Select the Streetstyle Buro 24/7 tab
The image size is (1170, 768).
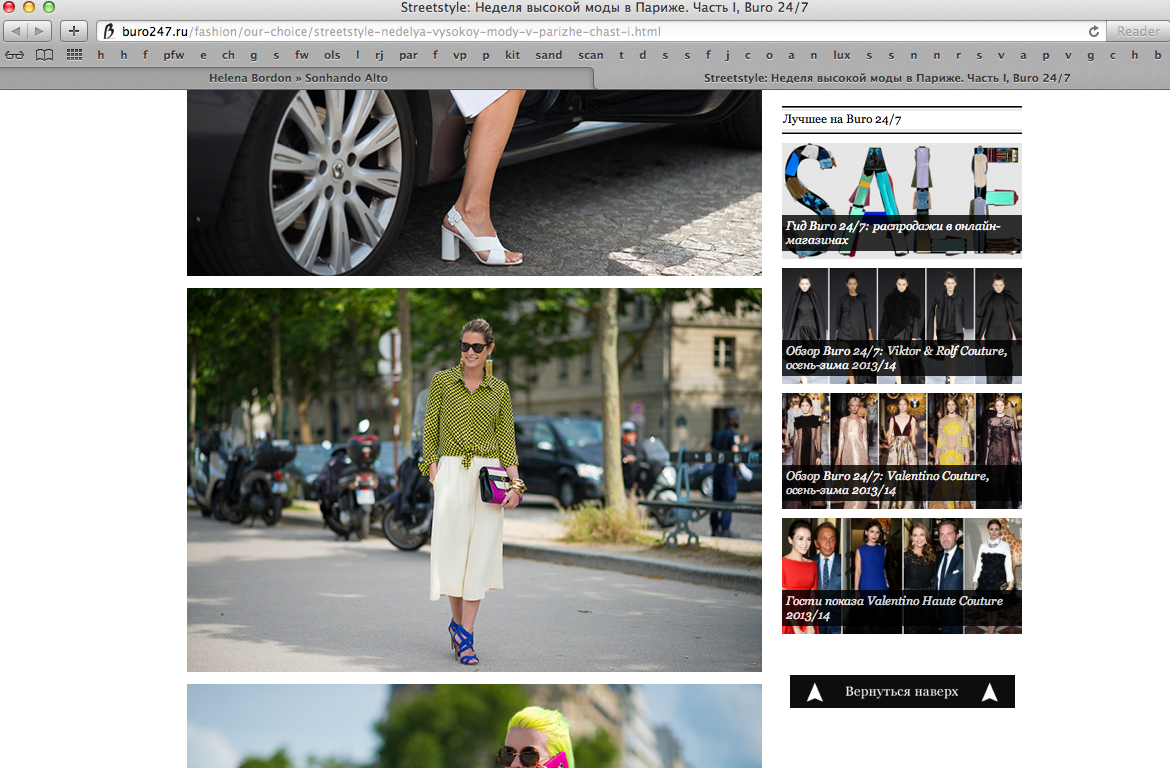tap(886, 77)
